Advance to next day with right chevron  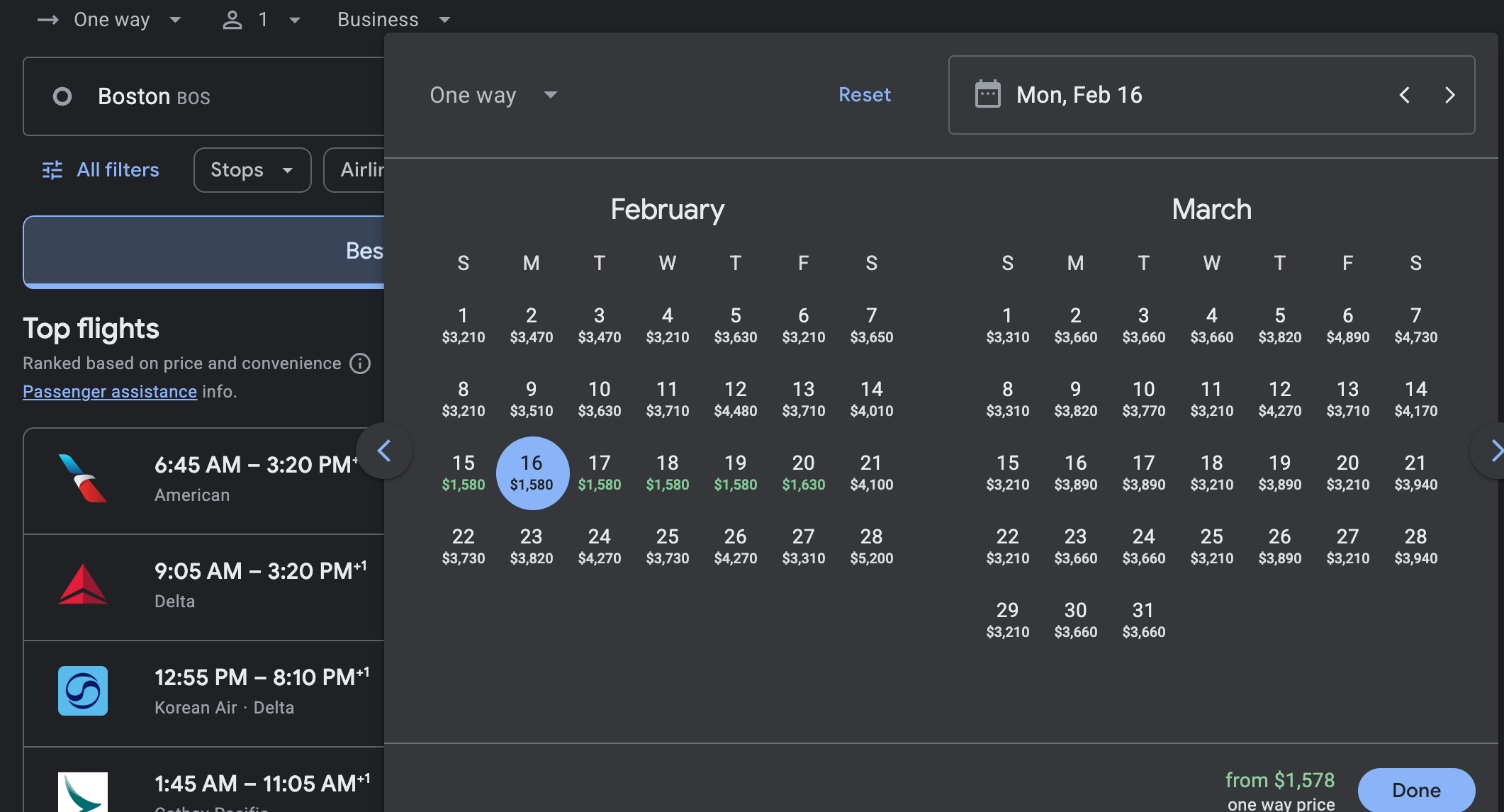[x=1449, y=95]
